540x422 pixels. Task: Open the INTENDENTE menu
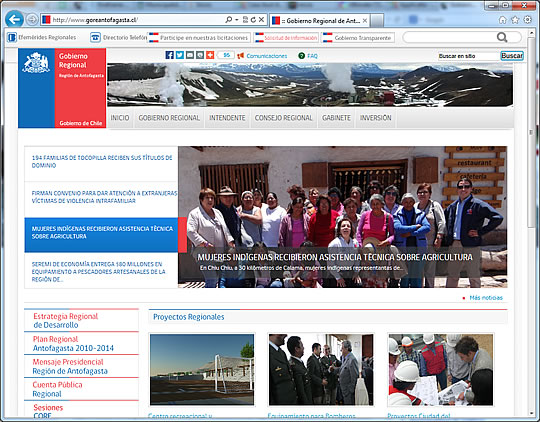click(x=227, y=118)
